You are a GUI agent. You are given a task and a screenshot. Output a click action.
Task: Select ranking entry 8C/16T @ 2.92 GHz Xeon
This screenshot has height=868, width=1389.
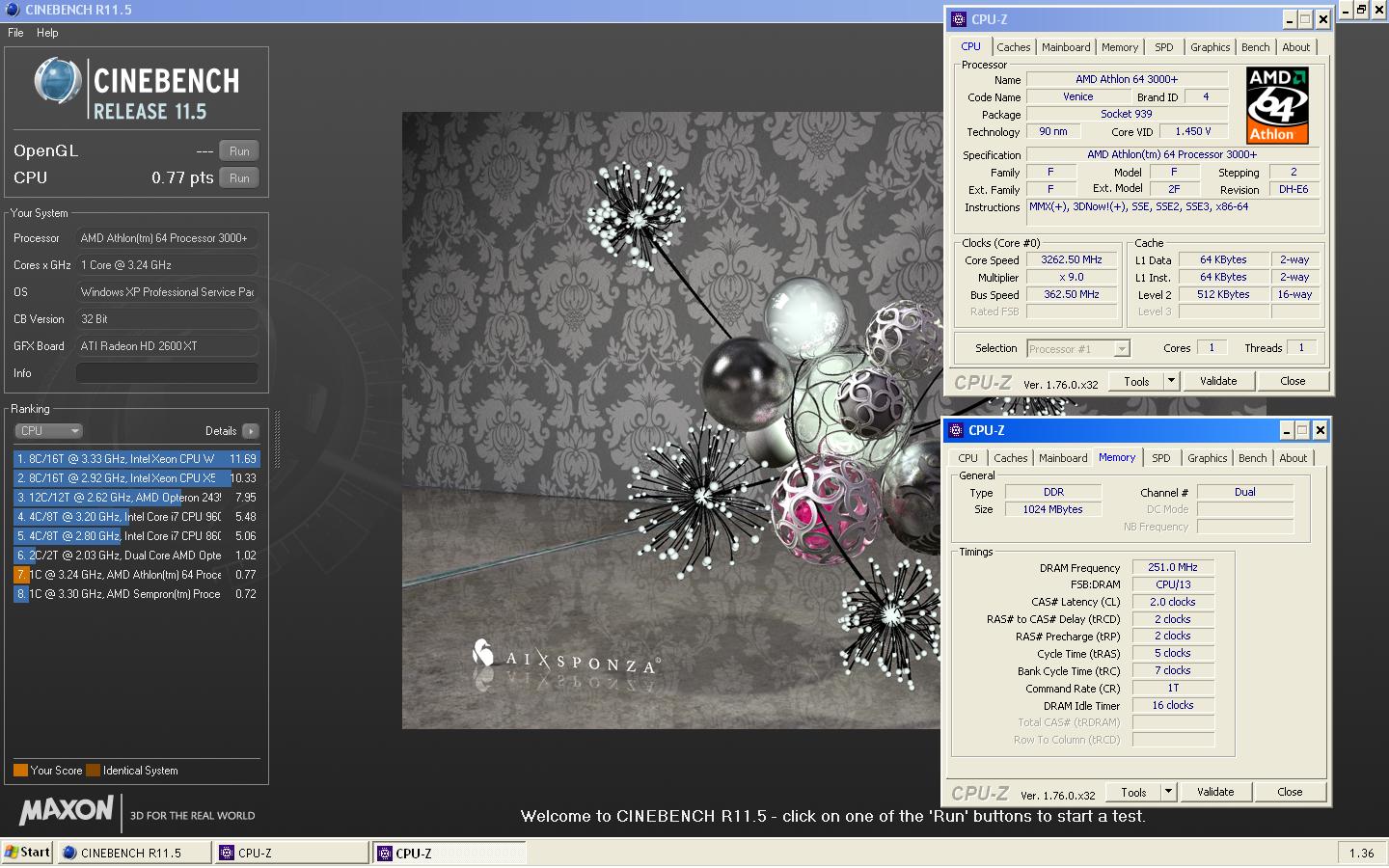(136, 478)
